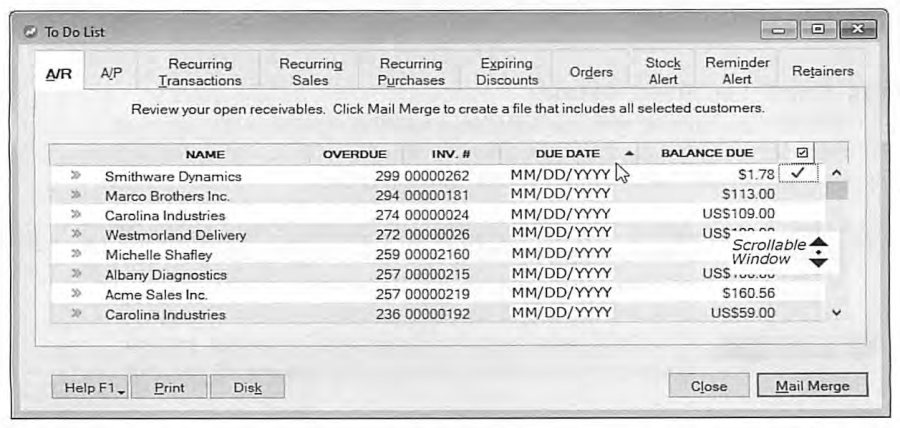The height and width of the screenshot is (428, 900).
Task: Click invoice number 00000219
Action: click(x=437, y=295)
